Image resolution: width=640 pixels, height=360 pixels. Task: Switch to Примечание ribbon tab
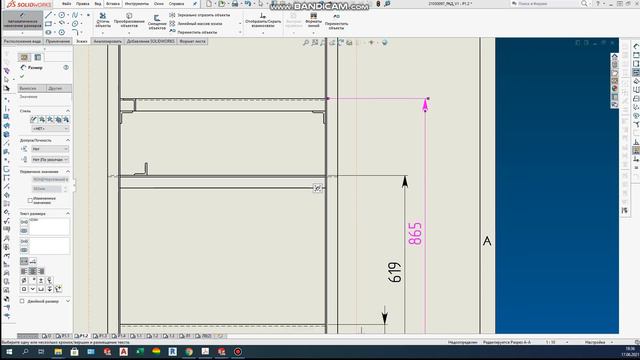click(58, 41)
